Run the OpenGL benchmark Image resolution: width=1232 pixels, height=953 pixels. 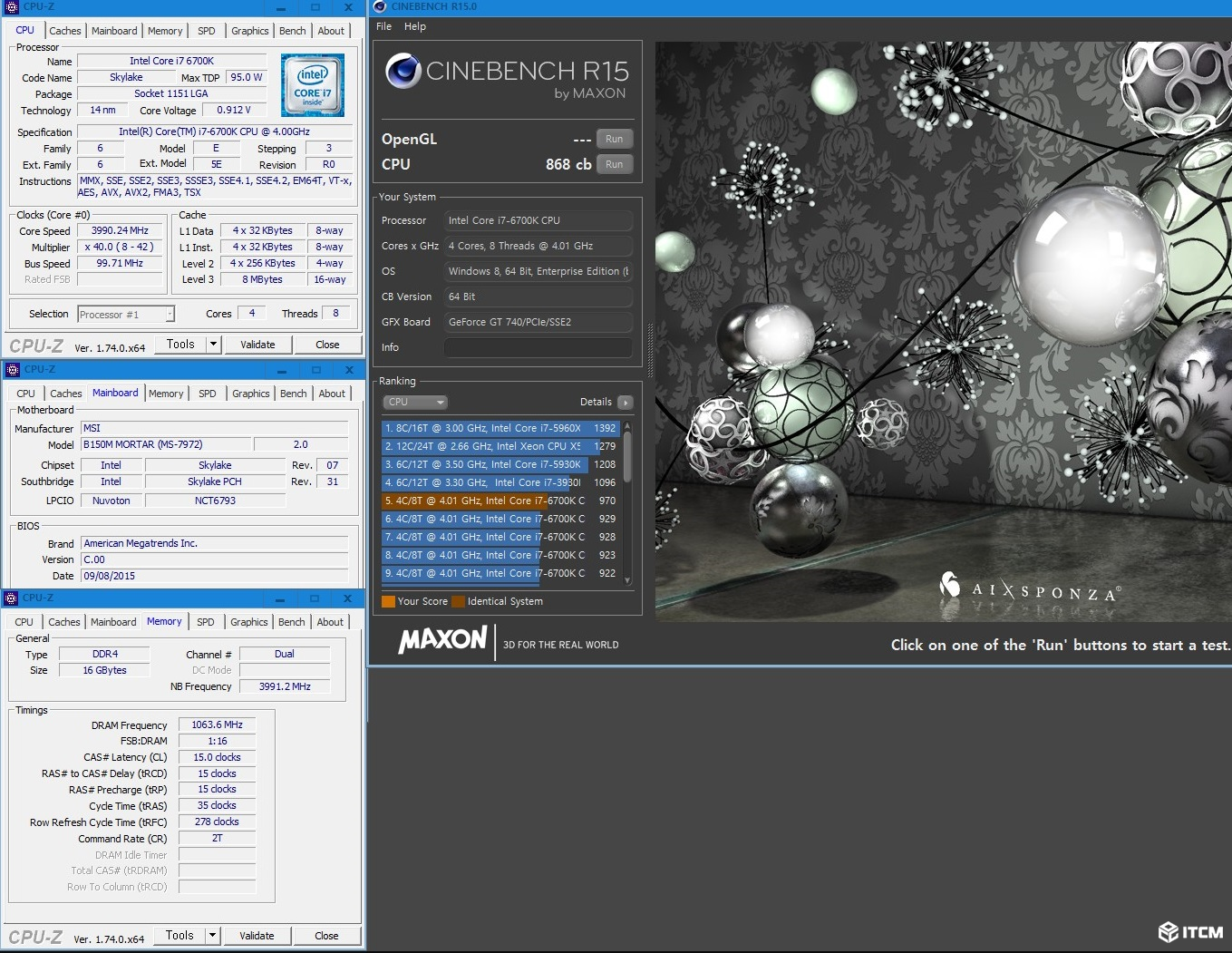[615, 140]
